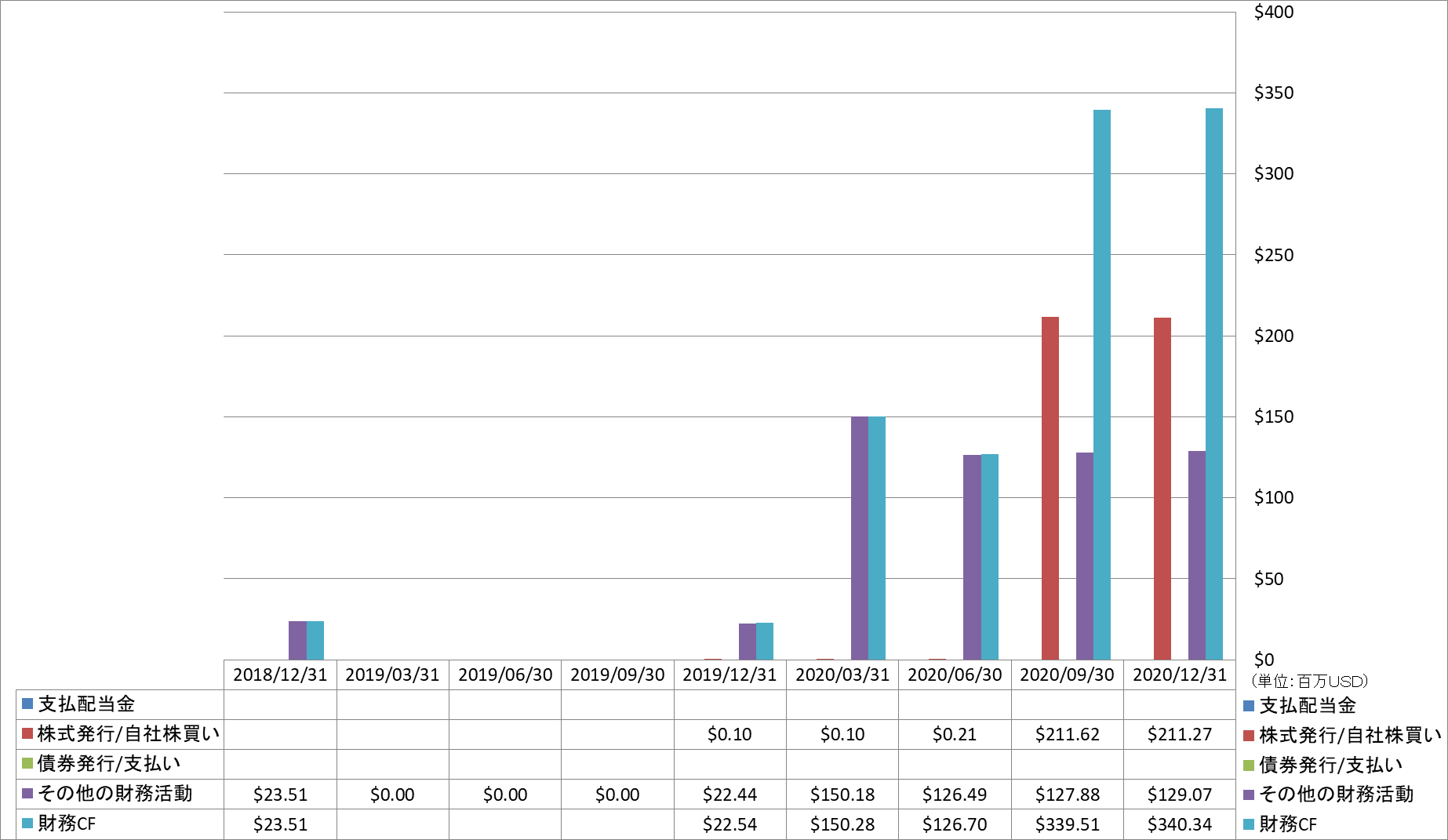Click the 財務CF label in right legend
The width and height of the screenshot is (1448, 840).
tap(1288, 824)
